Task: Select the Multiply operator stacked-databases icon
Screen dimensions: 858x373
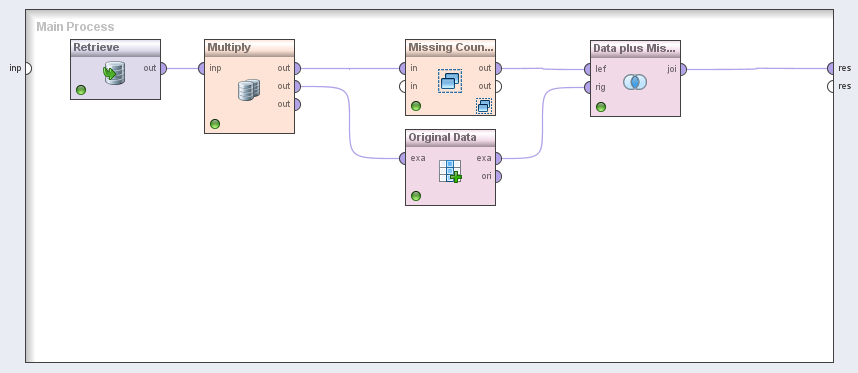Action: 249,90
